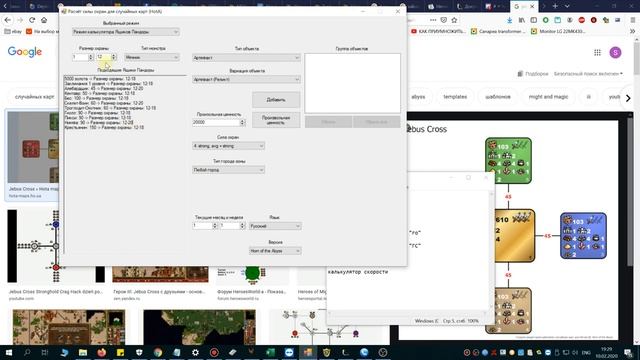Image resolution: width=640 pixels, height=360 pixels.
Task: Select the 'templates' search suggestion chip
Action: 455,97
